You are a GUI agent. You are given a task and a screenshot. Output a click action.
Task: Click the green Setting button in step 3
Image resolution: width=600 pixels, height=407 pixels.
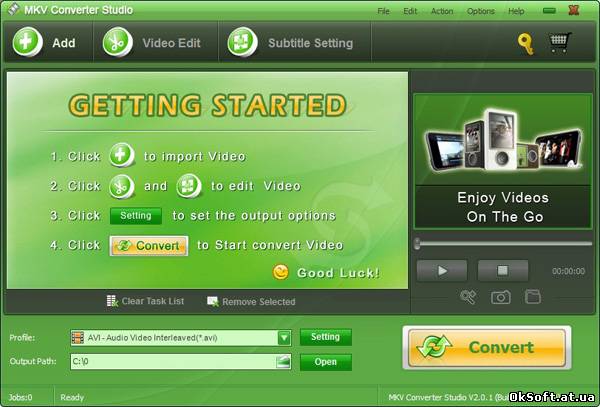pyautogui.click(x=136, y=216)
